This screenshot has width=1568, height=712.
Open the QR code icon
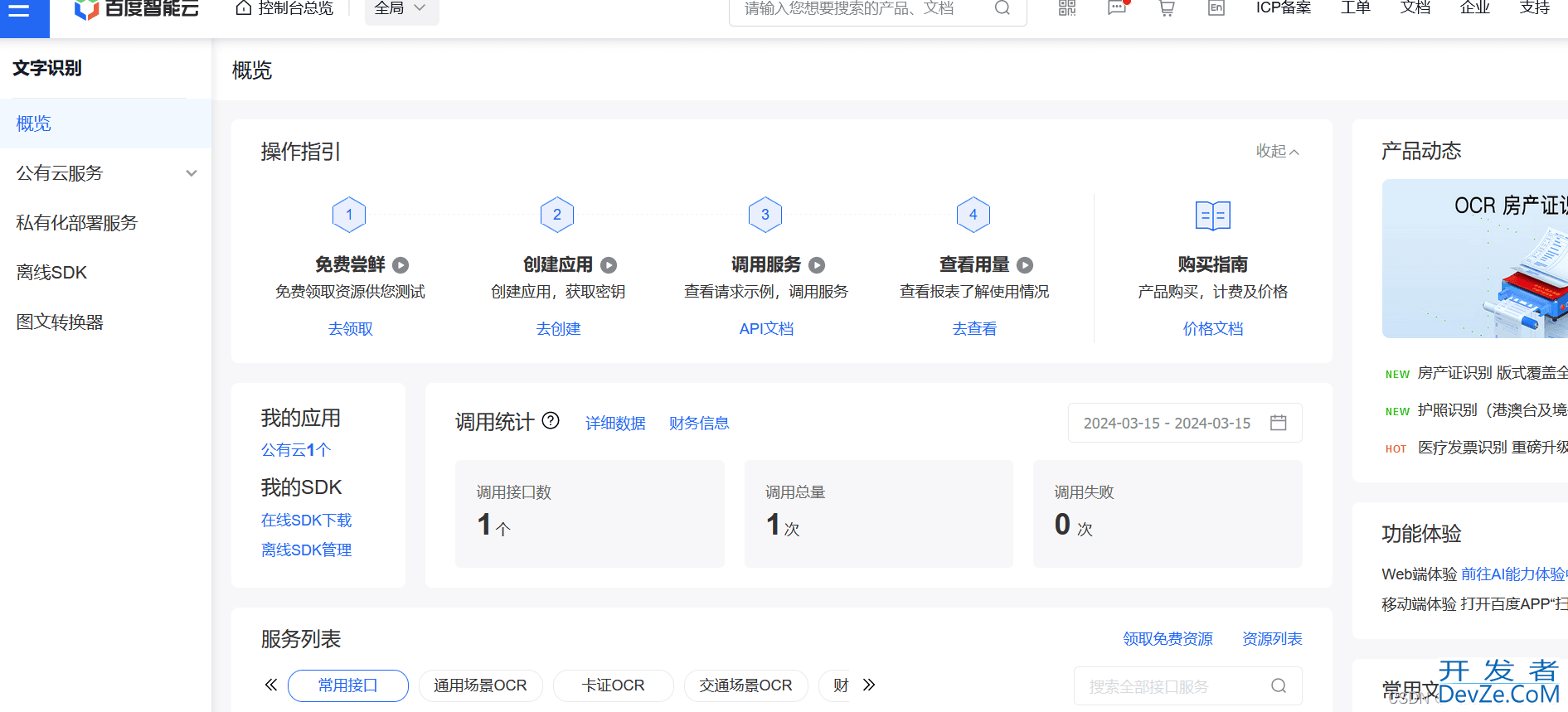click(1067, 8)
